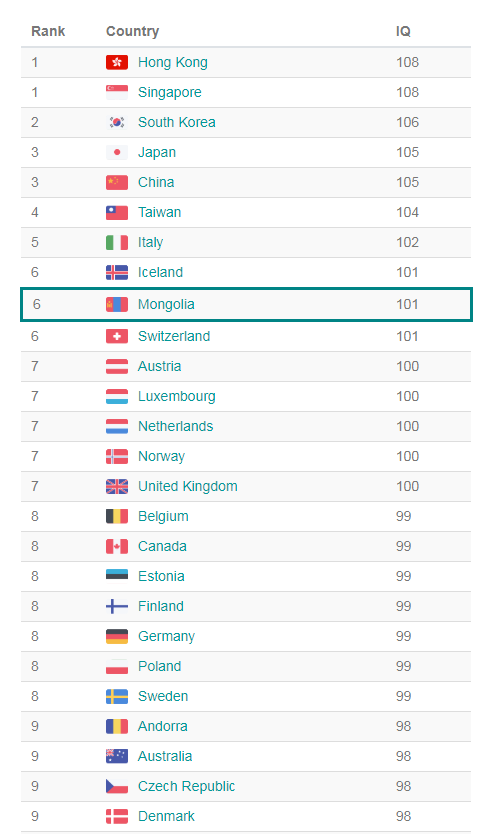Click the Czech Republic flag icon
Image resolution: width=481 pixels, height=834 pixels.
click(x=117, y=786)
